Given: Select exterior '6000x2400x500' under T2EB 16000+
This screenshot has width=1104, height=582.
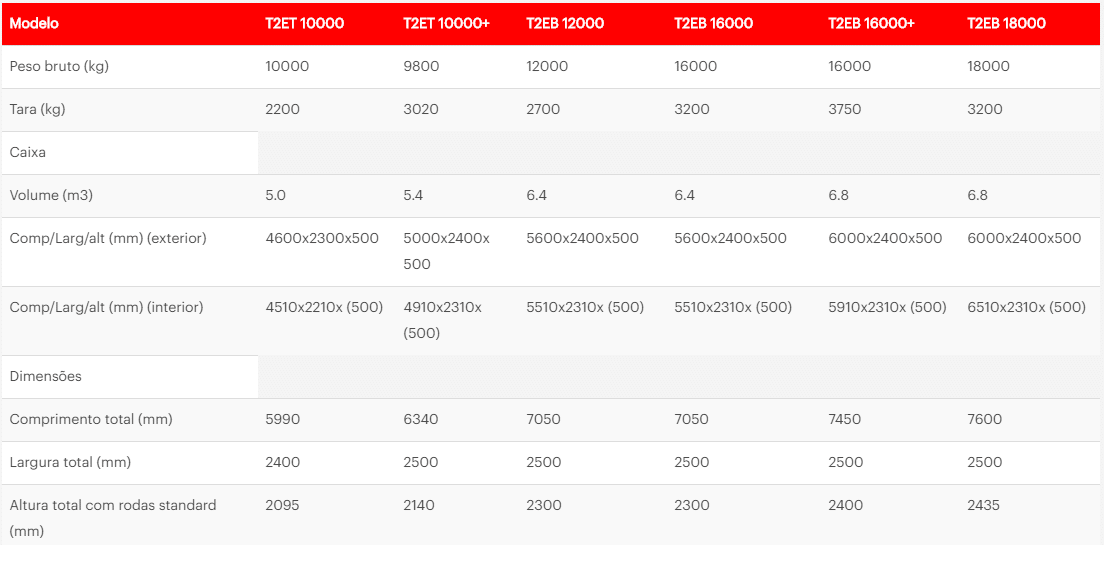Looking at the screenshot, I should pos(885,238).
